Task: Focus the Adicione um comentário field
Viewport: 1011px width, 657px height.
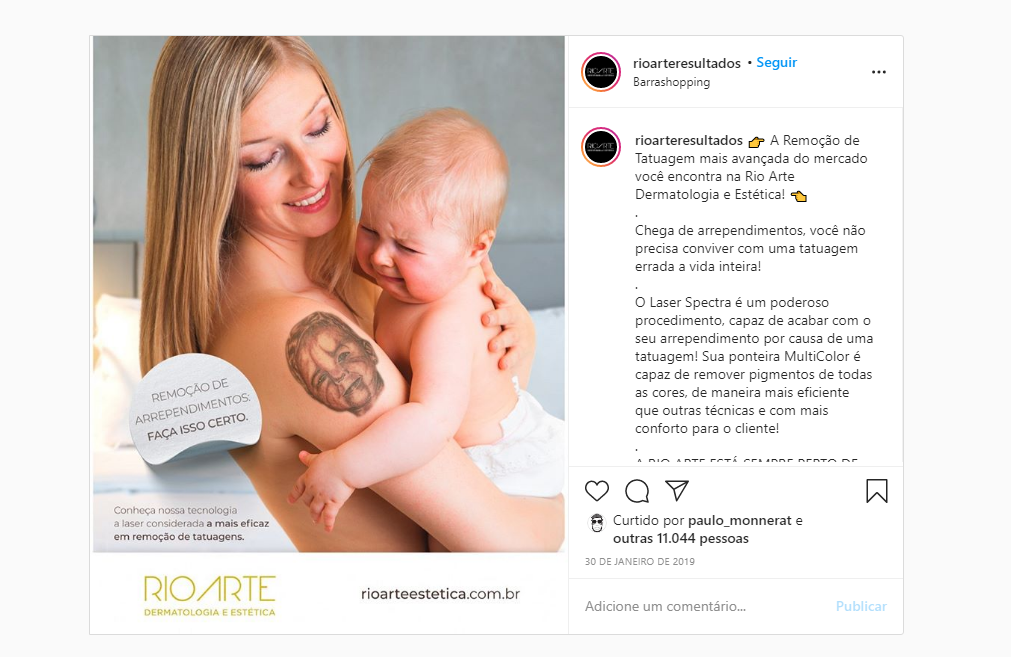Action: [x=703, y=606]
